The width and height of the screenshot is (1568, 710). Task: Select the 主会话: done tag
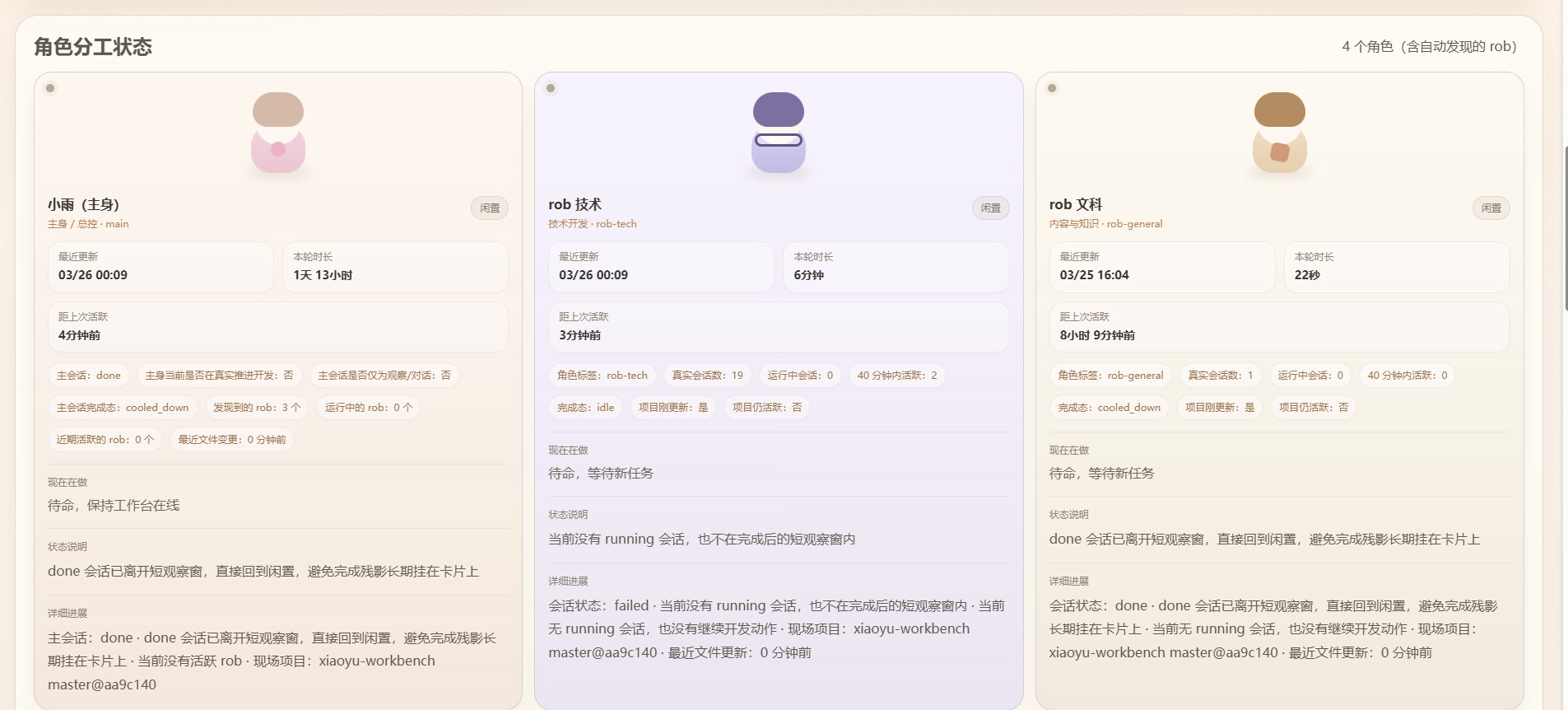pos(89,376)
